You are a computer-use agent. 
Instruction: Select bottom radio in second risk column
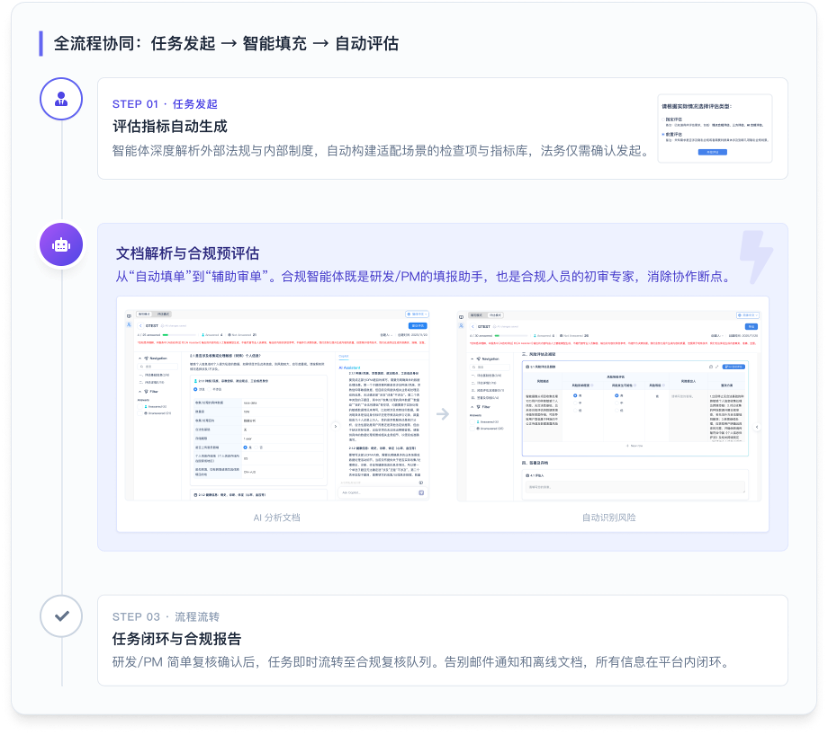coord(617,410)
